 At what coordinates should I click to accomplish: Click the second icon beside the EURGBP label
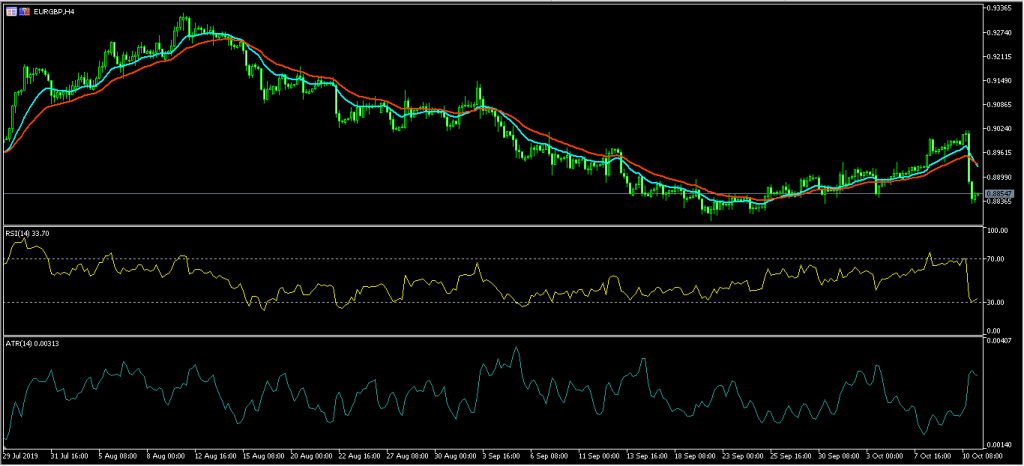pyautogui.click(x=23, y=10)
